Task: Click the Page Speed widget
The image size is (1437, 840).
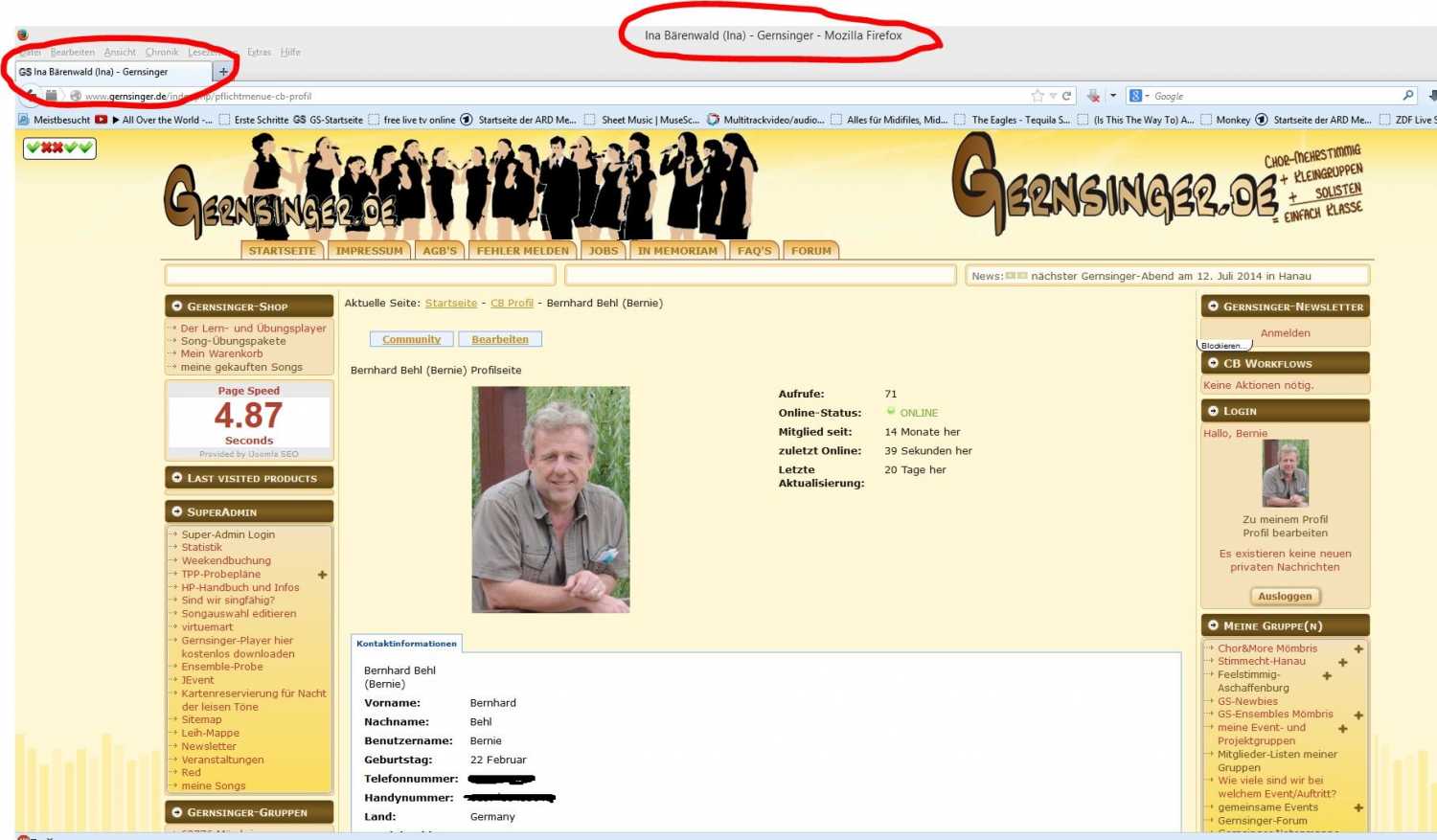Action: point(249,421)
